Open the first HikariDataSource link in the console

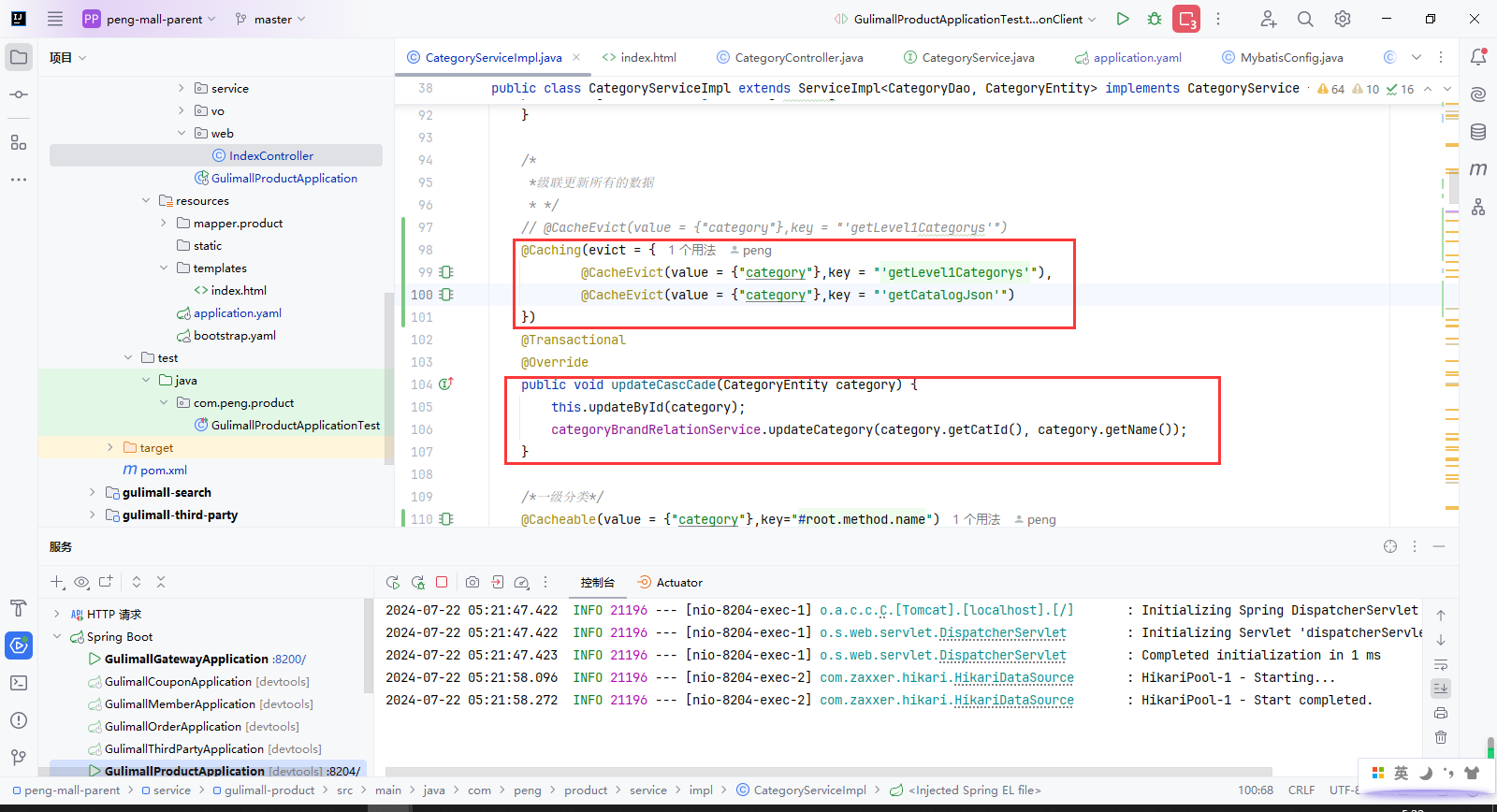pyautogui.click(x=1014, y=677)
